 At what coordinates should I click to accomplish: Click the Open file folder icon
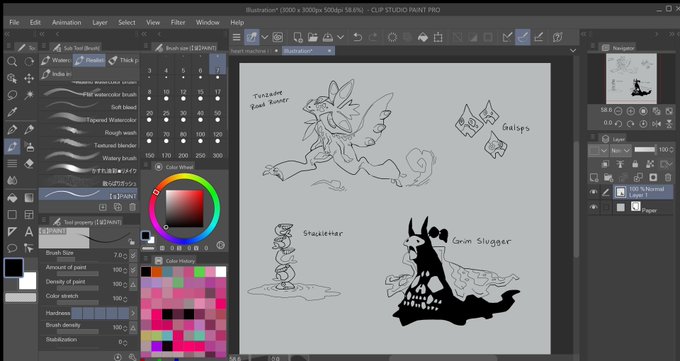pos(313,38)
